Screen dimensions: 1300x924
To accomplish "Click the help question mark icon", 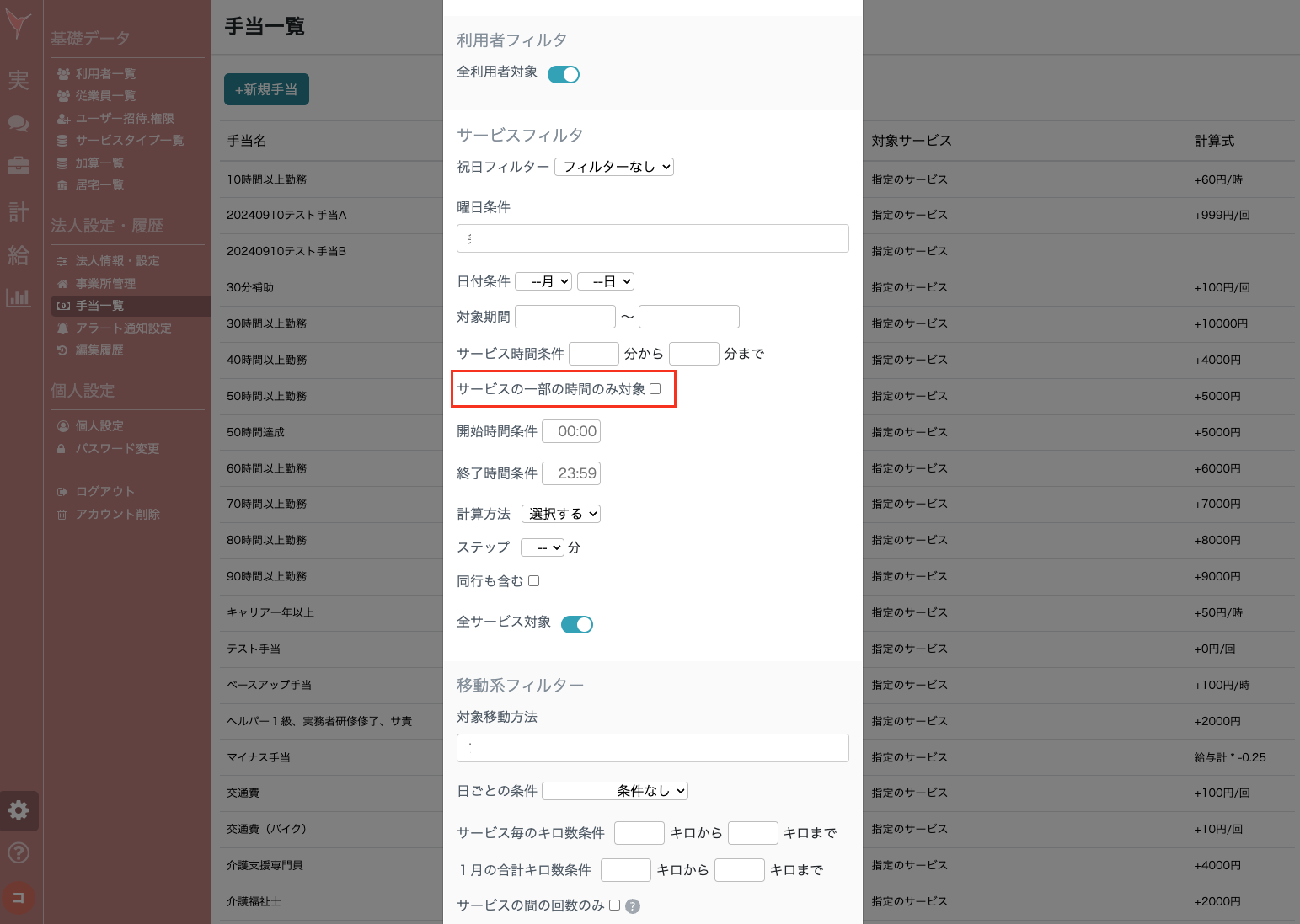I will point(19,852).
